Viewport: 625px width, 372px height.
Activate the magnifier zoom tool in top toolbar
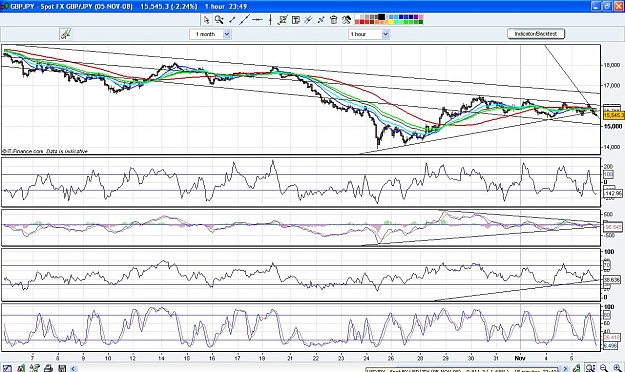tap(219, 20)
